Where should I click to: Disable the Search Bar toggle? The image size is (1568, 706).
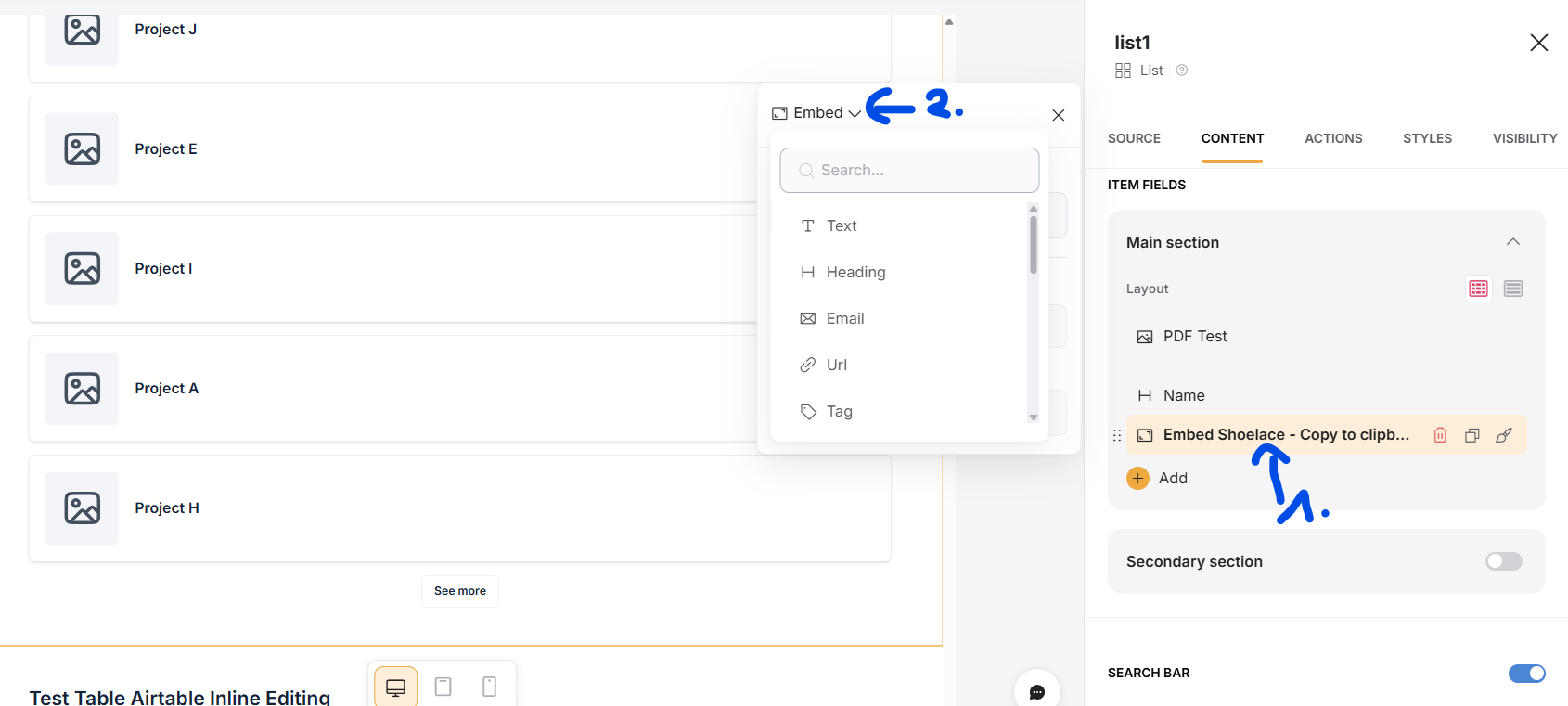pyautogui.click(x=1526, y=674)
